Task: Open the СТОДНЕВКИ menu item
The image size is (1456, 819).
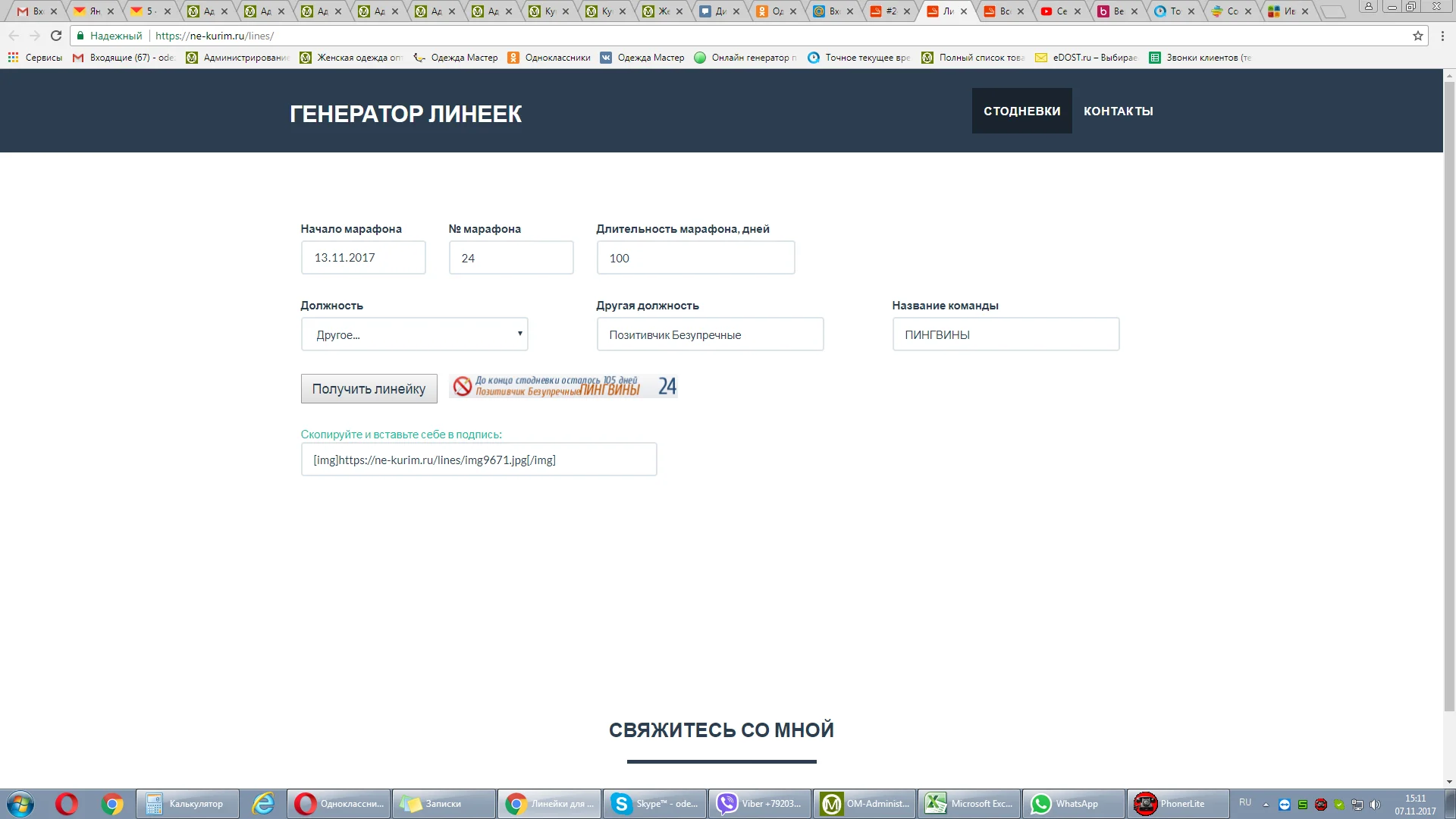Action: pyautogui.click(x=1021, y=111)
